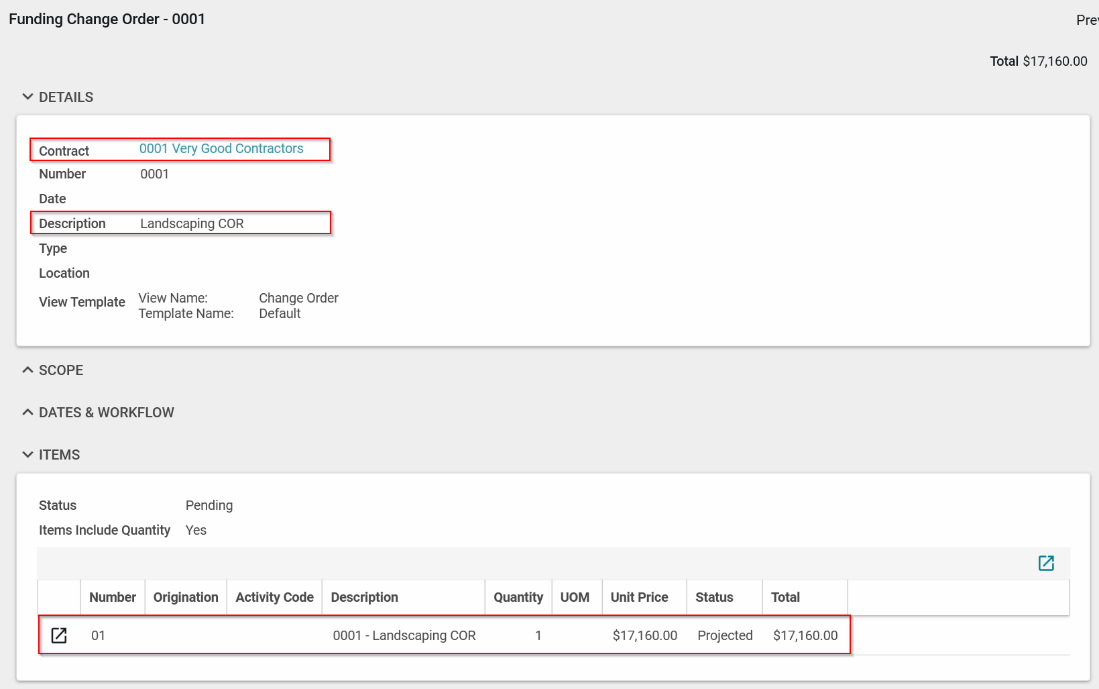Expand the DATES & WORKFLOW section

pos(98,412)
